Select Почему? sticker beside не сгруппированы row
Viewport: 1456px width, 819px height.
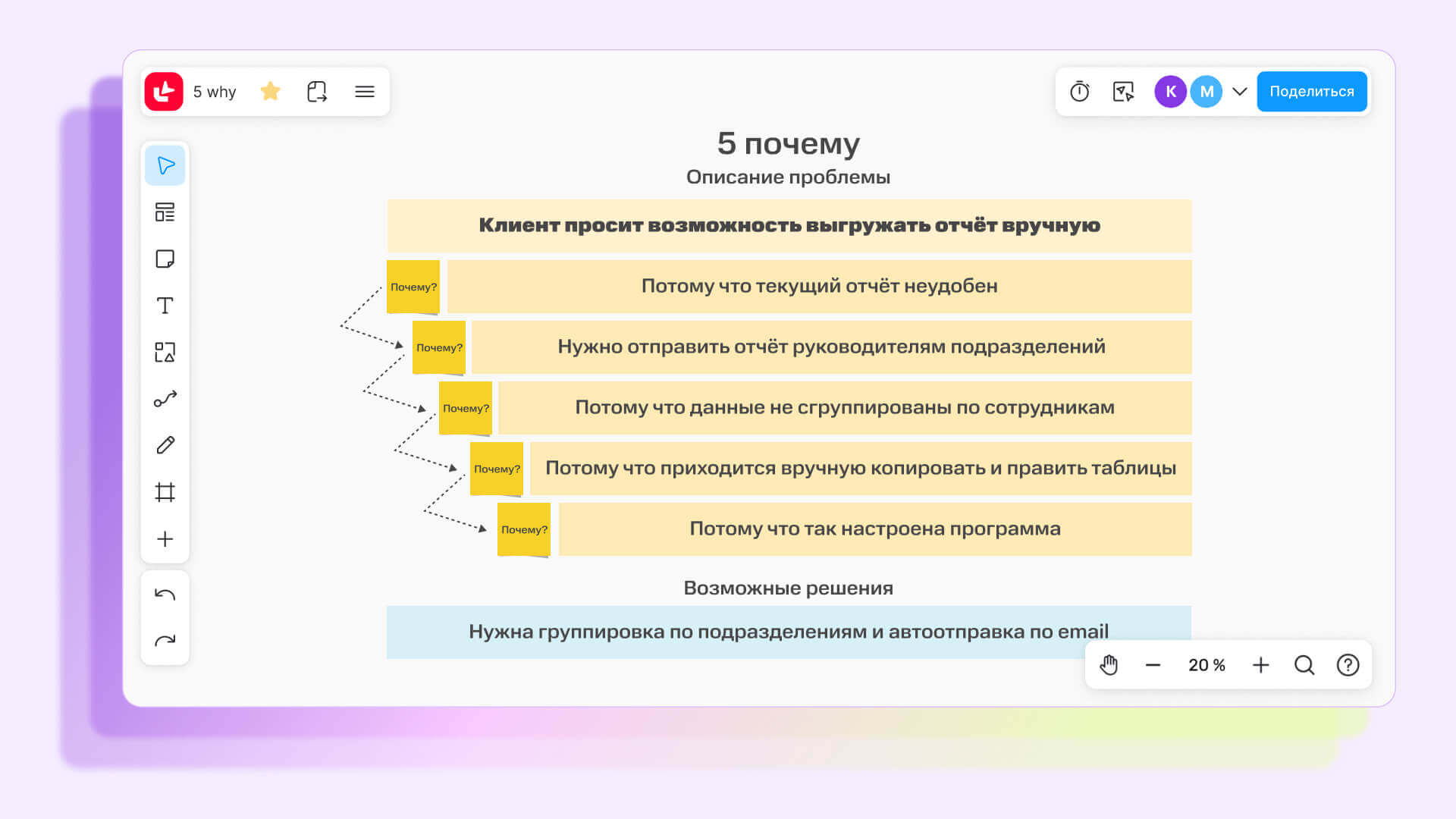[466, 408]
